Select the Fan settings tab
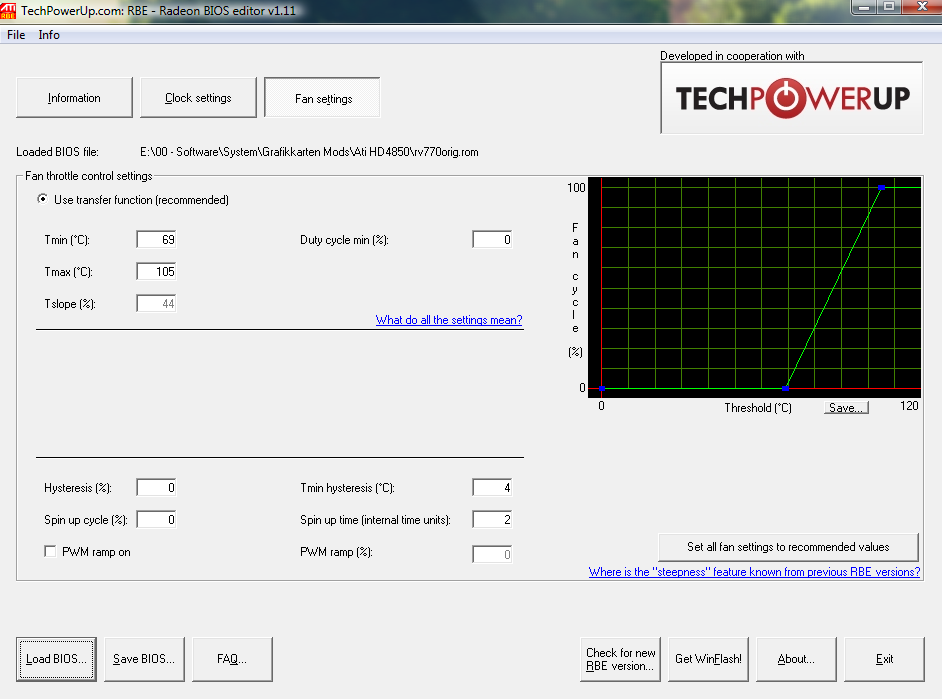Image resolution: width=942 pixels, height=699 pixels. point(323,98)
